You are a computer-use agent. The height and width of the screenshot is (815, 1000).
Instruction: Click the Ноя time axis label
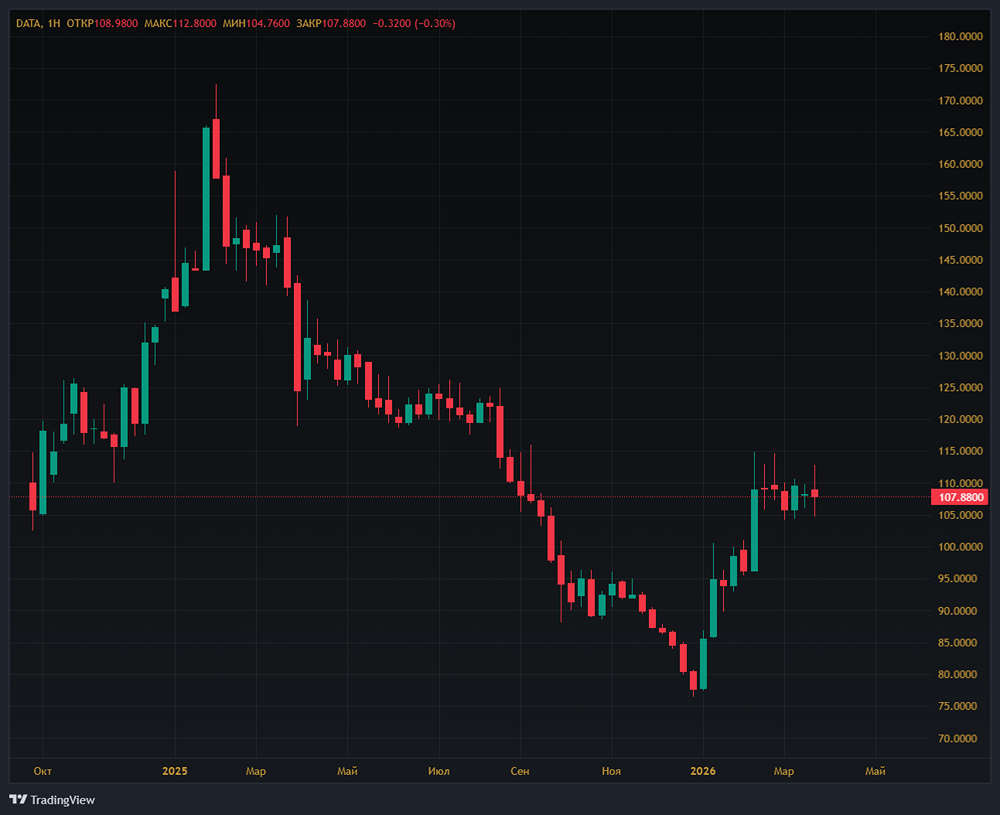(611, 771)
